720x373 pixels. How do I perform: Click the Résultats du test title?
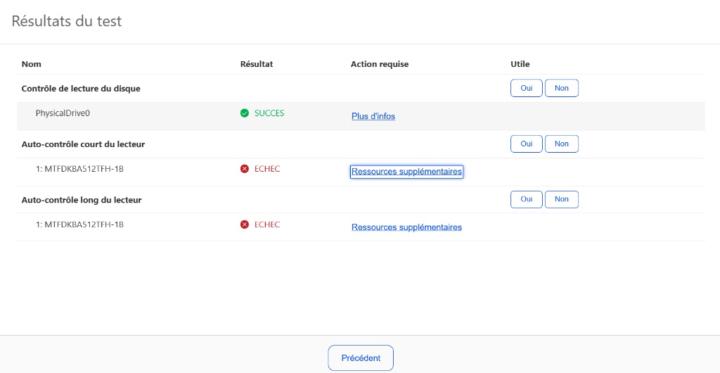(67, 21)
